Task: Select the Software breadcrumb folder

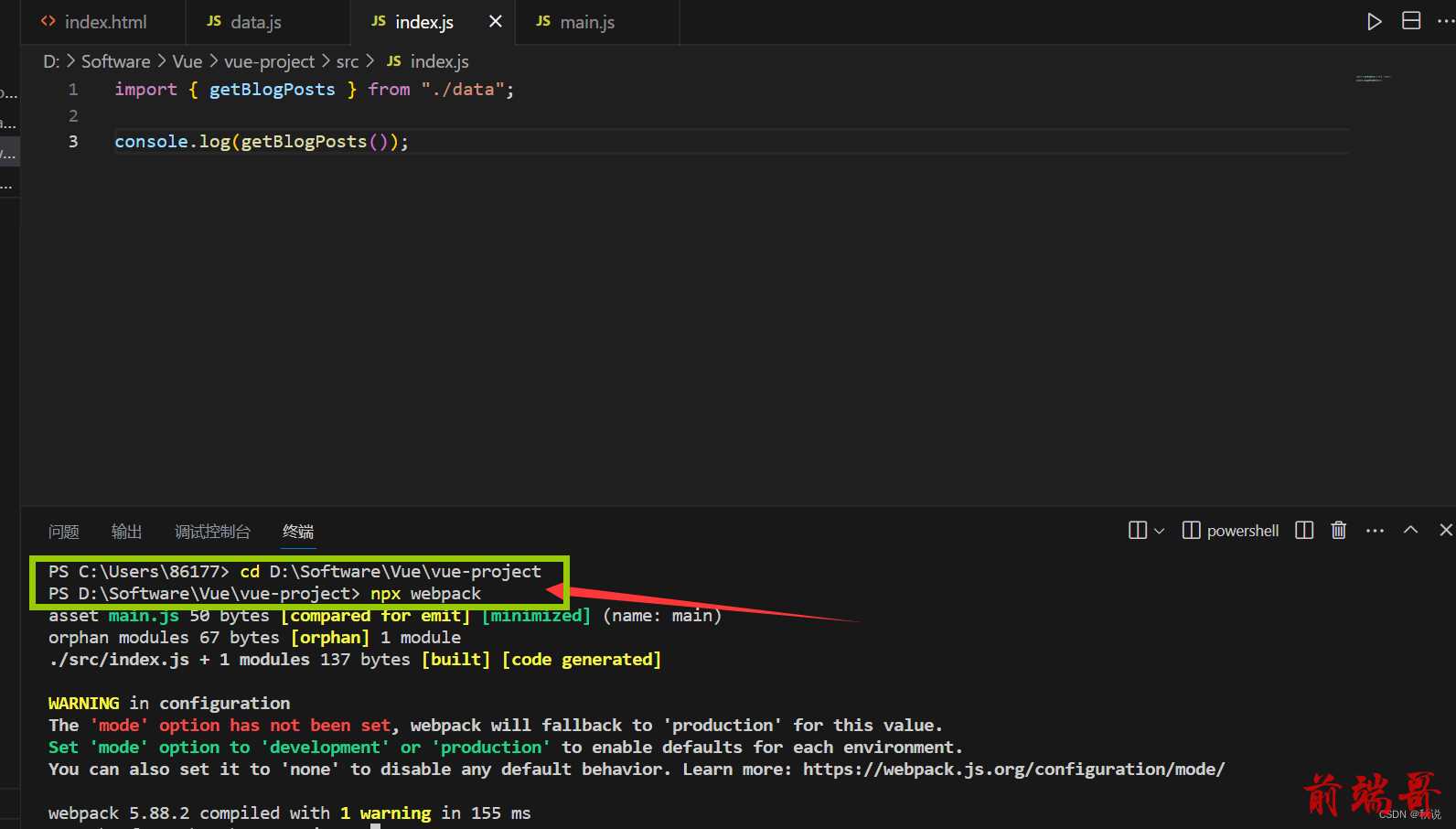Action: click(x=116, y=61)
